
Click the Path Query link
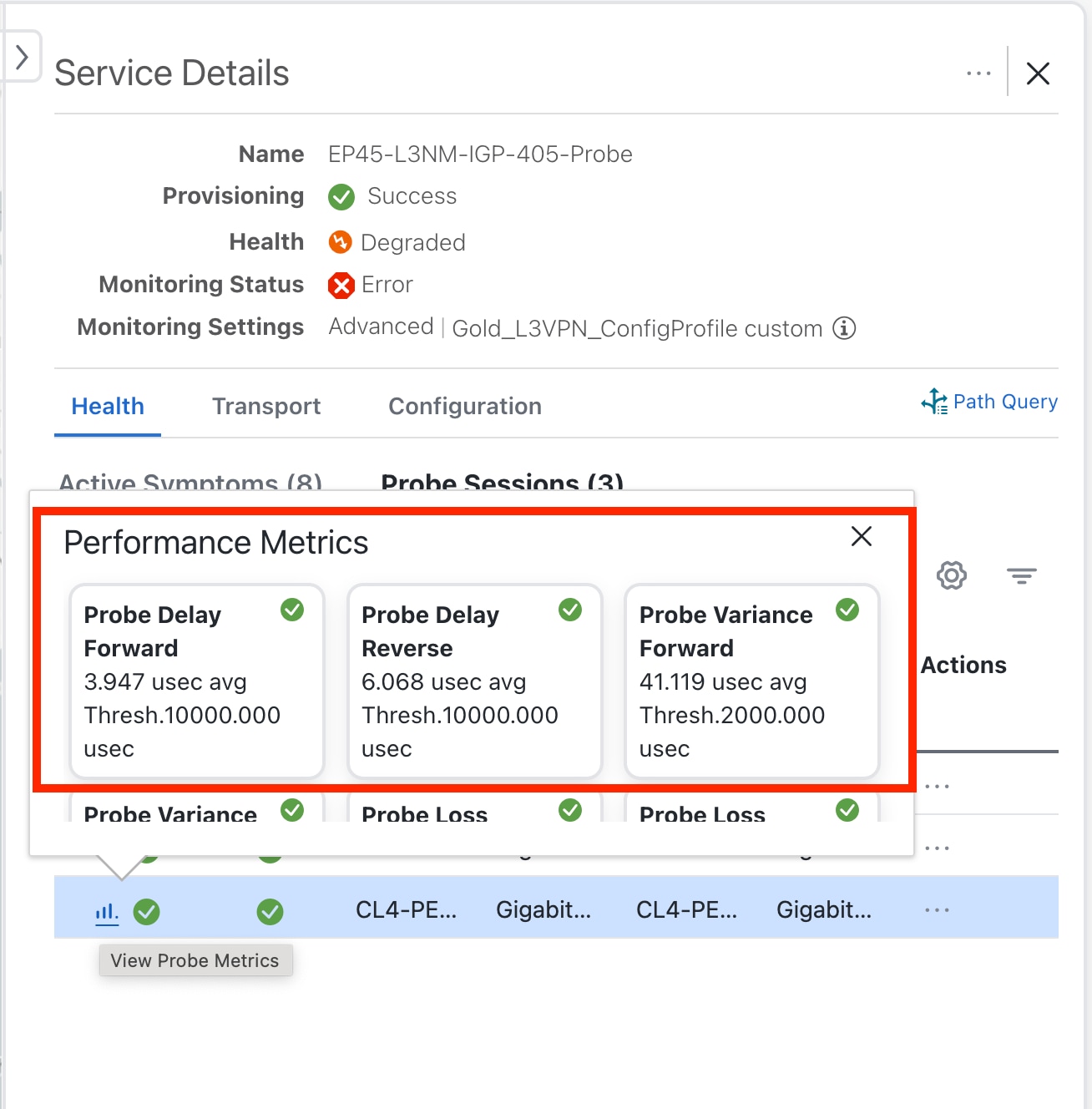tap(1004, 402)
